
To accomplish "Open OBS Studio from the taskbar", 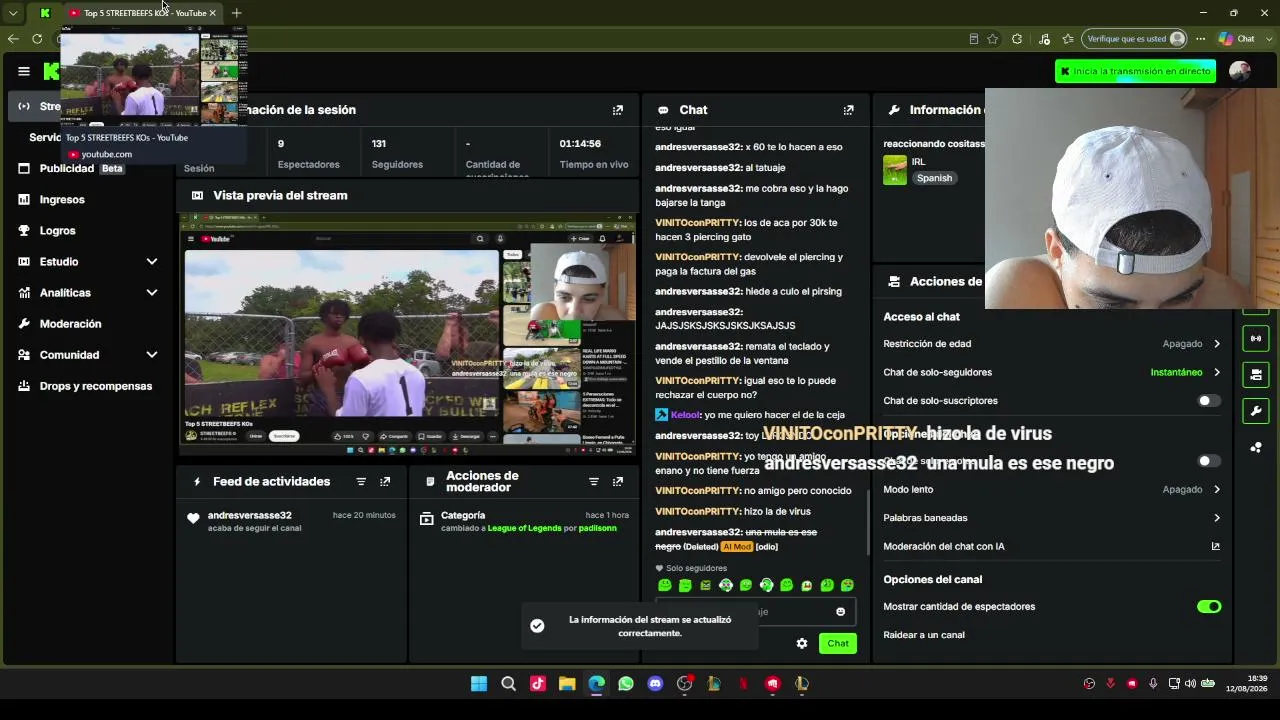I will [684, 684].
